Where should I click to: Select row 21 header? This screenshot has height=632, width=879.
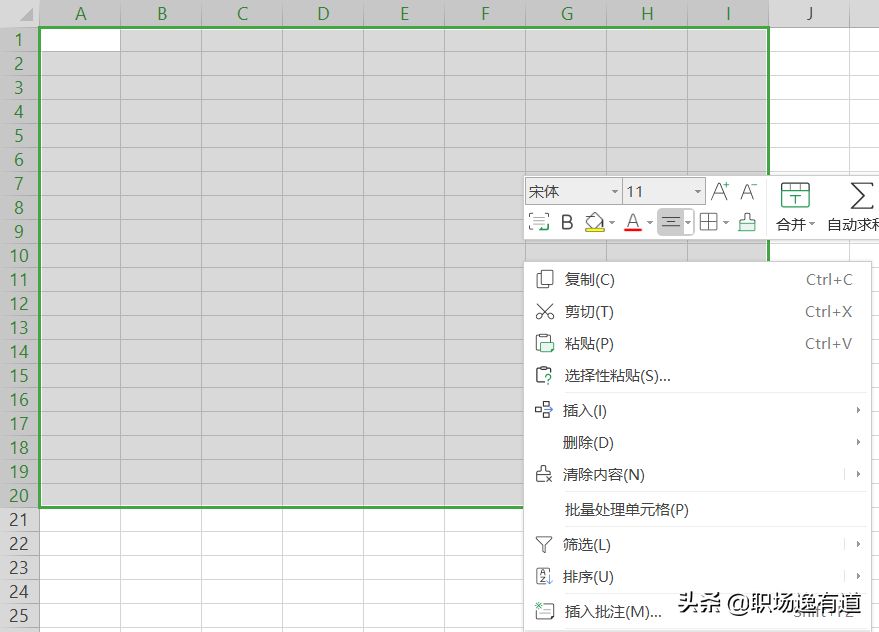coord(19,520)
